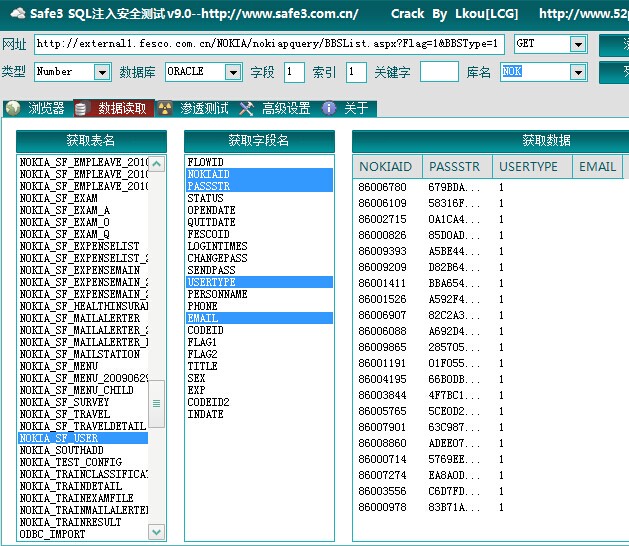Click the radiation icon for penetration test

pos(165,108)
